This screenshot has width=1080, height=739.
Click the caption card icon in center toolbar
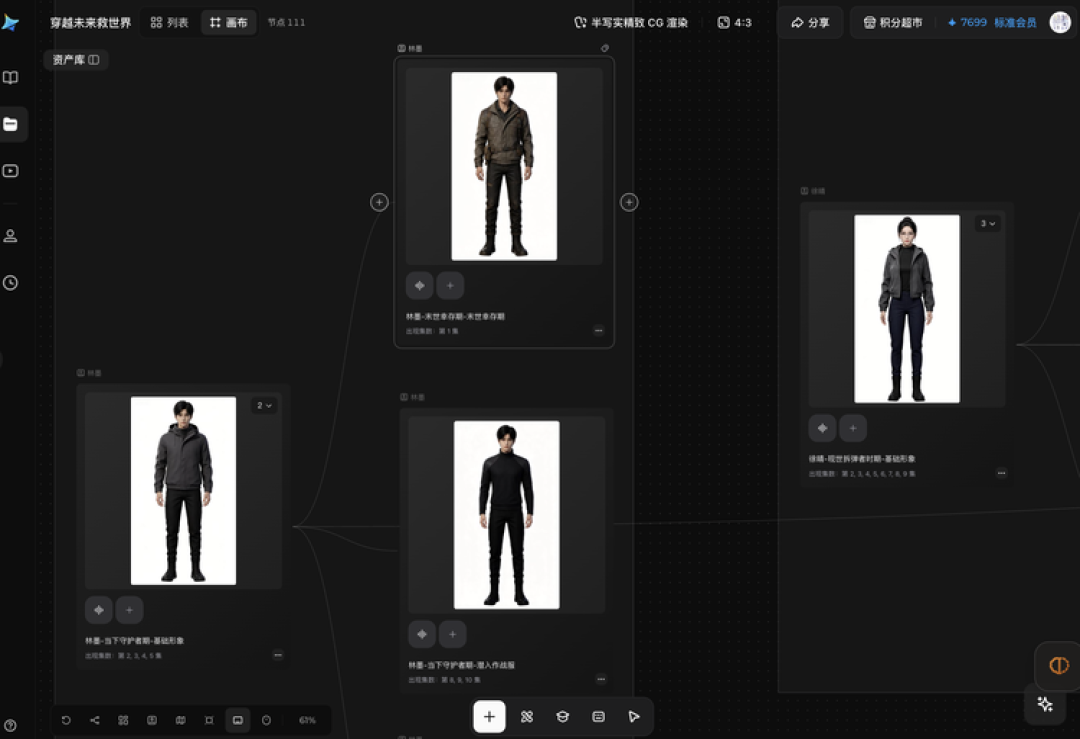pyautogui.click(x=599, y=717)
